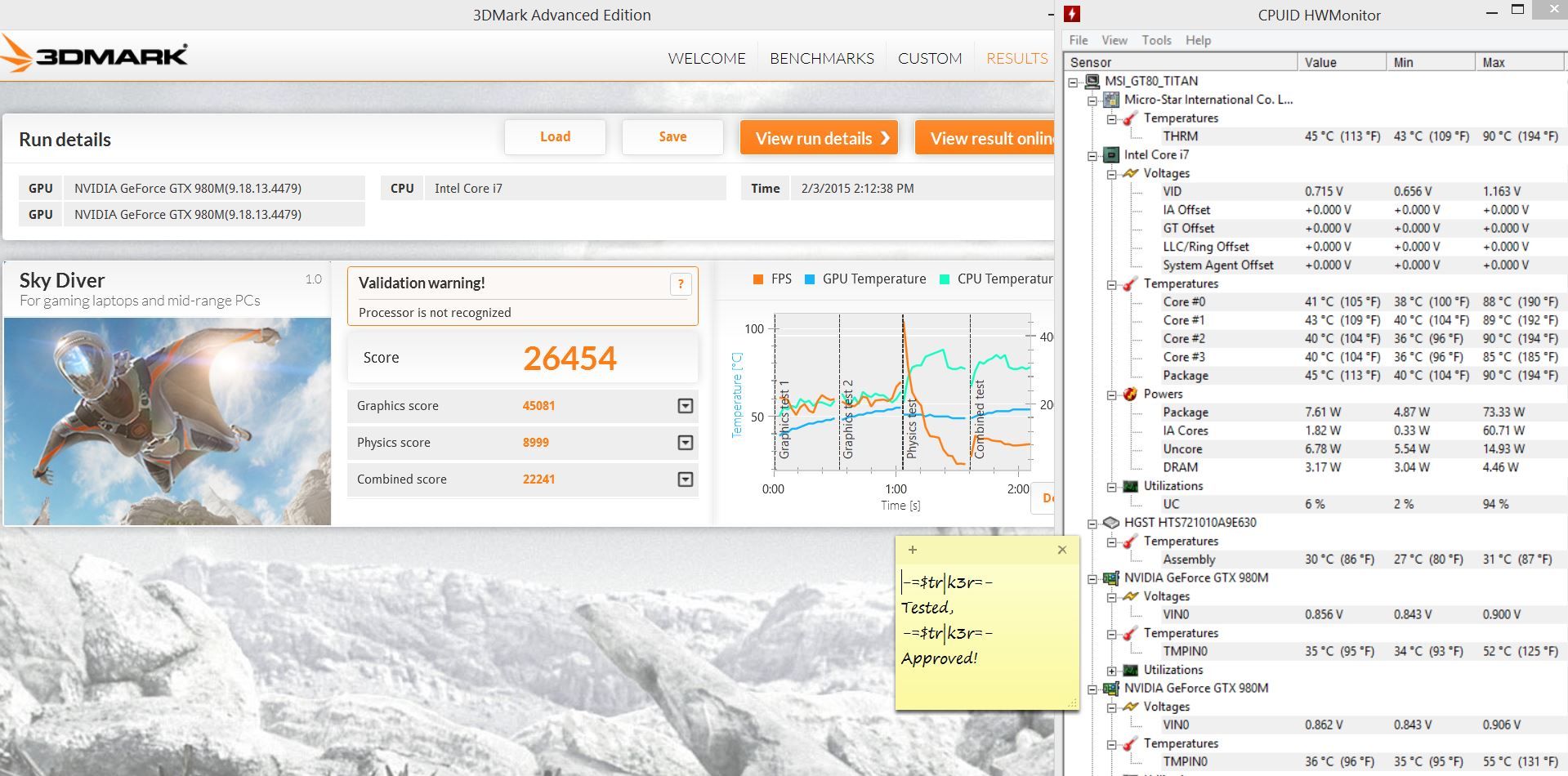Open the HWMonitor View menu
Image resolution: width=1568 pixels, height=776 pixels.
click(x=1115, y=40)
